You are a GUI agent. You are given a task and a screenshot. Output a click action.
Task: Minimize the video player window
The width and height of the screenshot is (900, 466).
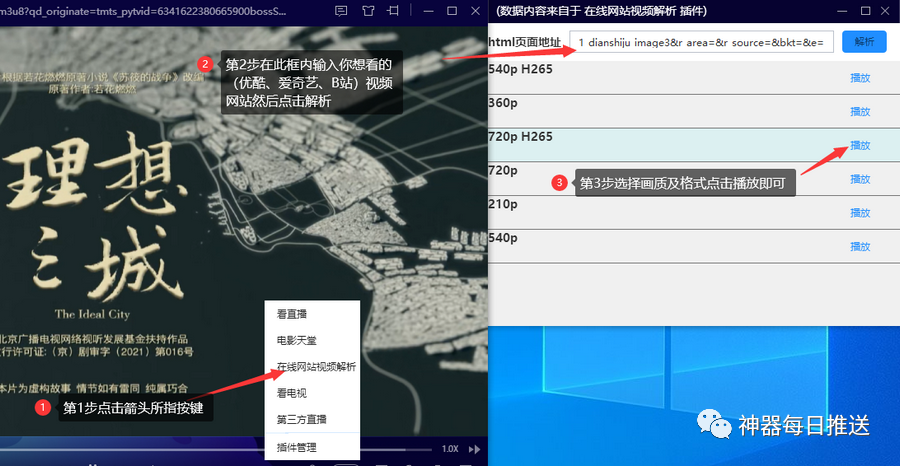click(428, 10)
